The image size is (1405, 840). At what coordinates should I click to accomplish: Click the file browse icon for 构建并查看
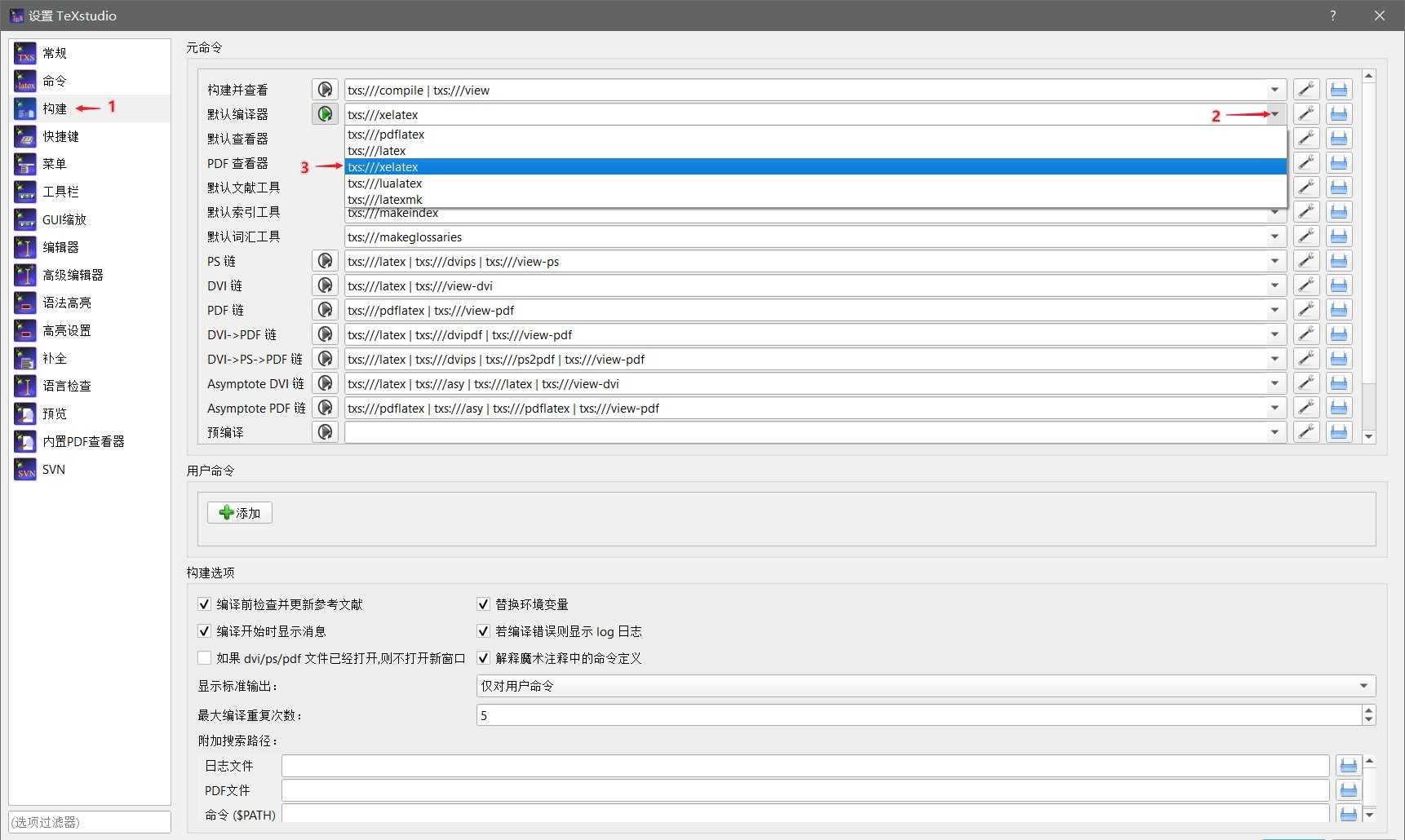(1339, 90)
